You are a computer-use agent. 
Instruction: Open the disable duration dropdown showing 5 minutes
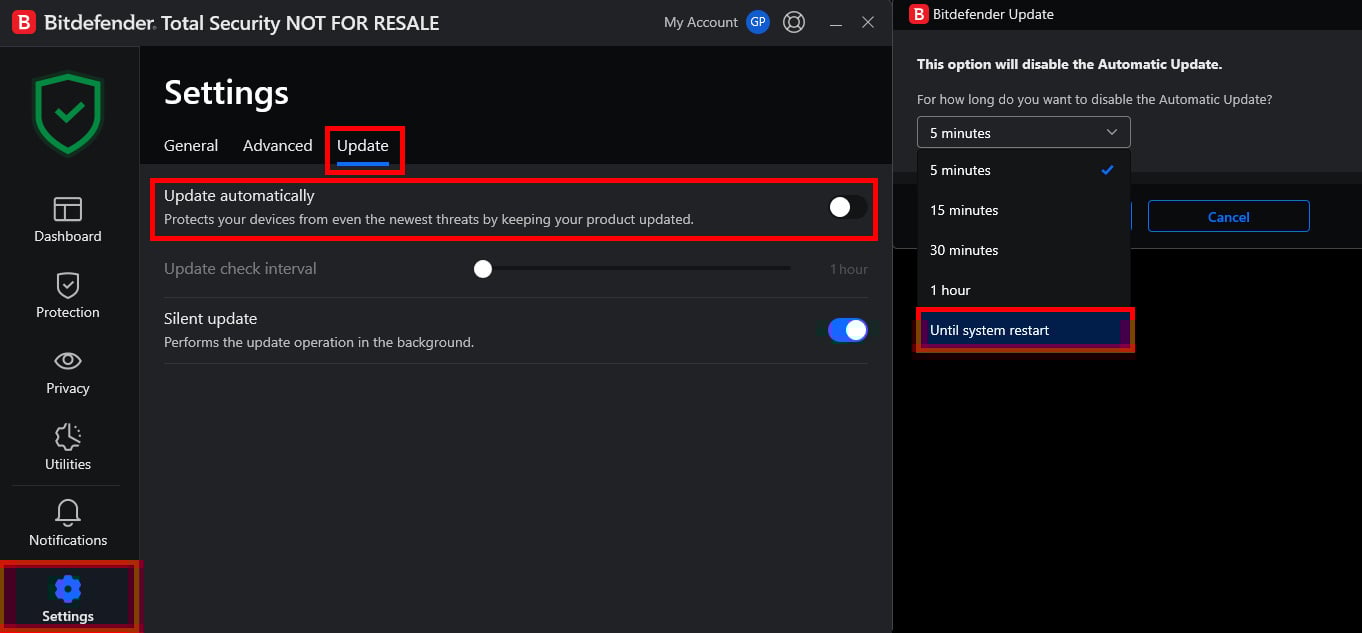(x=1024, y=132)
